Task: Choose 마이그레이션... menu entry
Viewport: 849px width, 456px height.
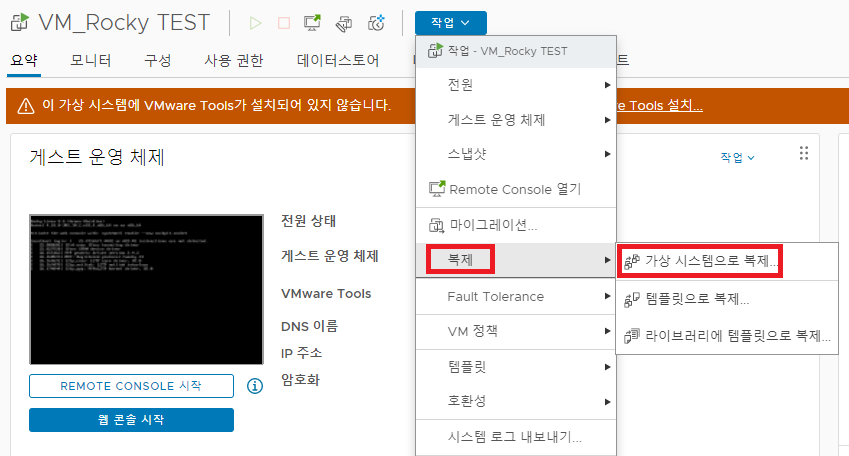Action: tap(516, 225)
